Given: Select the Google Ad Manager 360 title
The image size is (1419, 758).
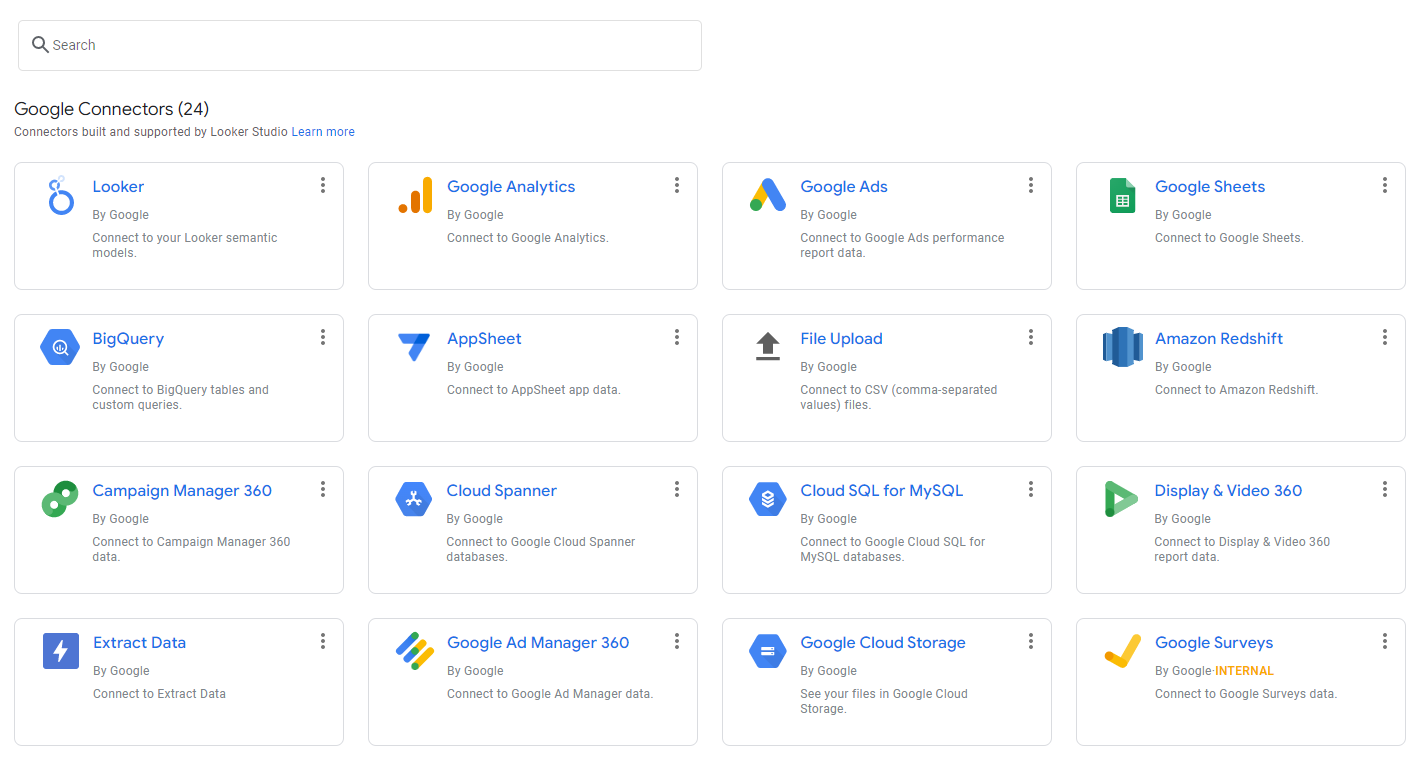Looking at the screenshot, I should click(538, 642).
